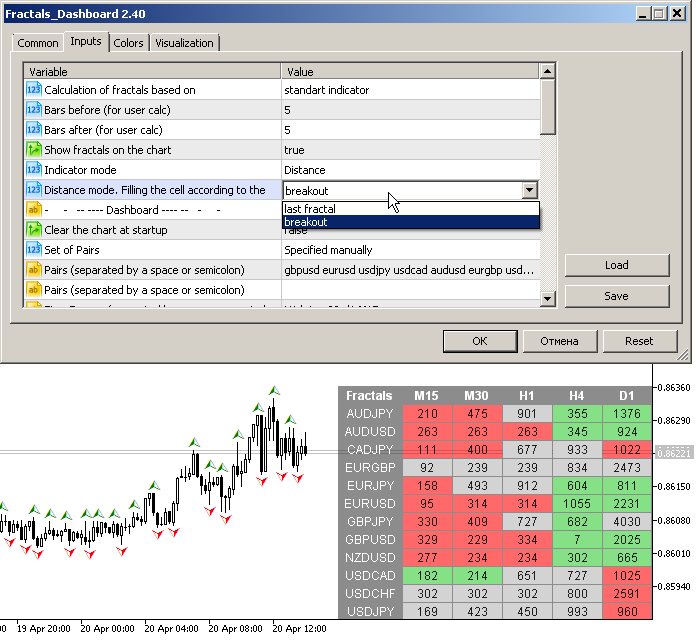Click the 'Set of Pairs' variable name
698x640 pixels.
(72, 250)
